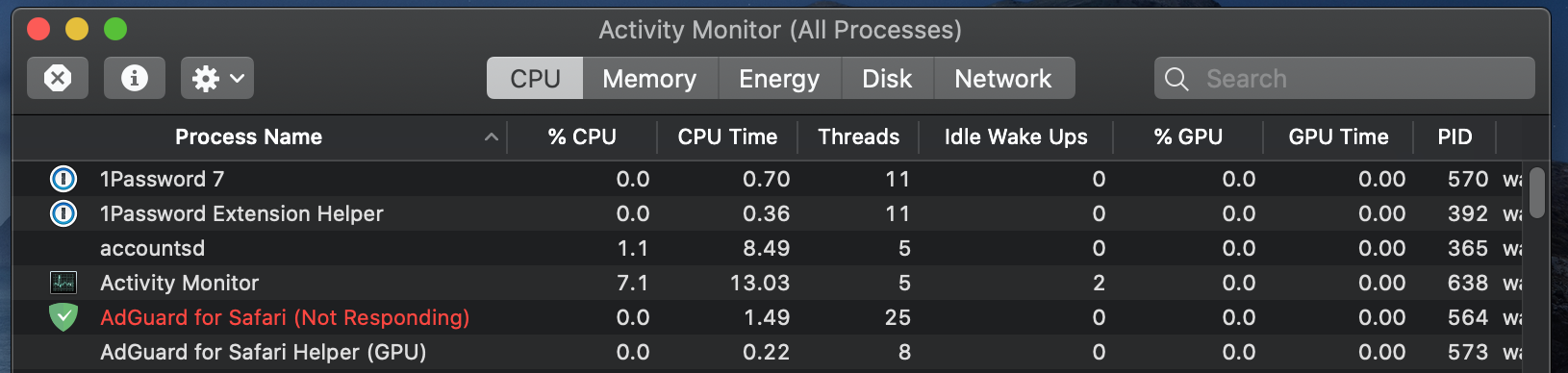Click the 1Password Extension Helper icon
This screenshot has height=373, width=1568.
pos(63,213)
